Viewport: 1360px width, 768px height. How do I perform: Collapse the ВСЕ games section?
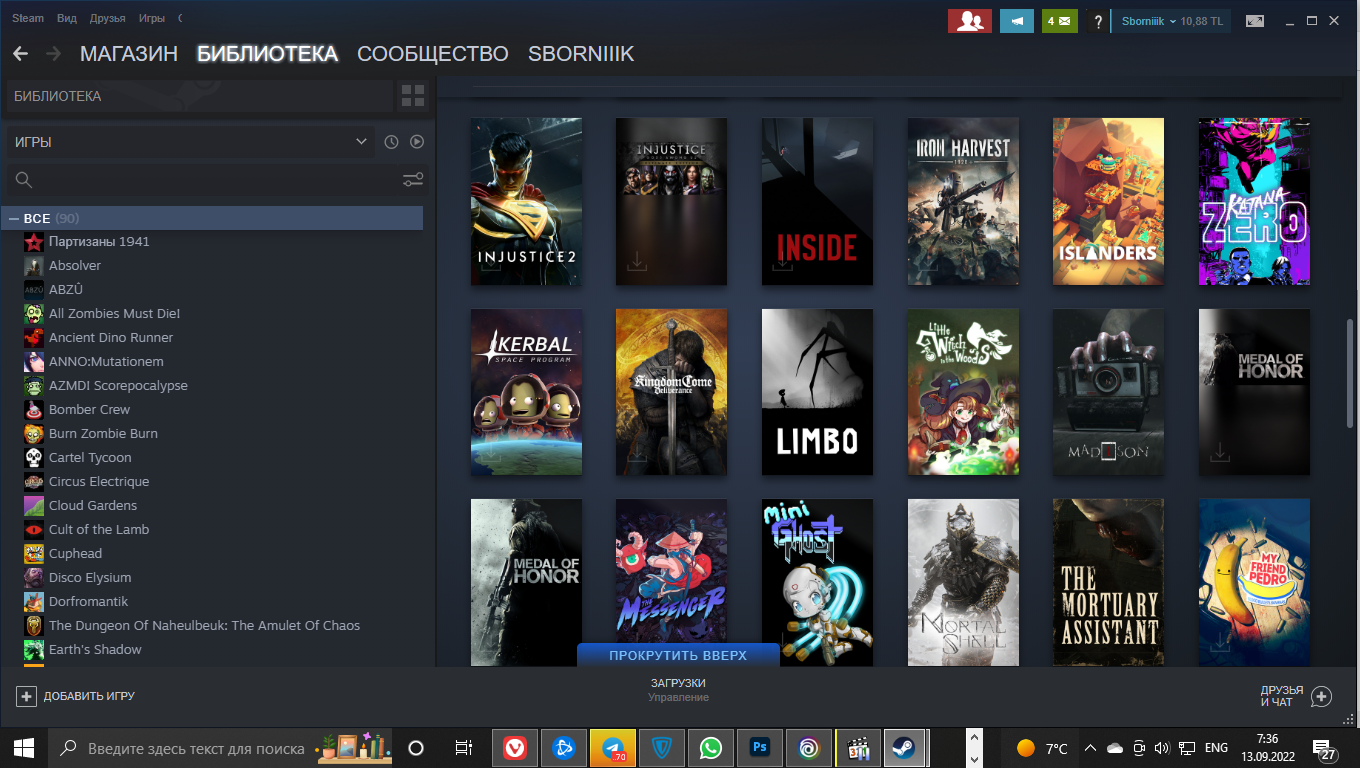(x=14, y=218)
